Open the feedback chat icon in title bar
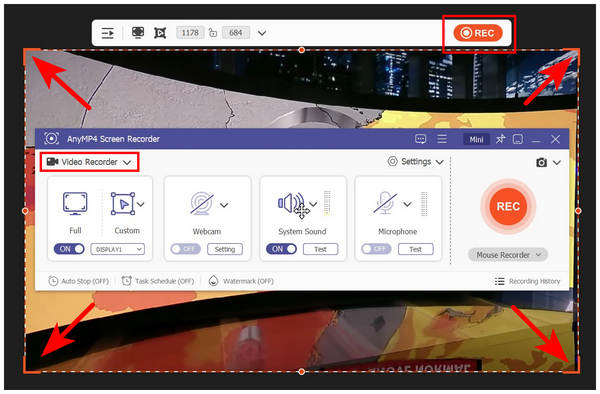This screenshot has width=600, height=394. tap(421, 139)
